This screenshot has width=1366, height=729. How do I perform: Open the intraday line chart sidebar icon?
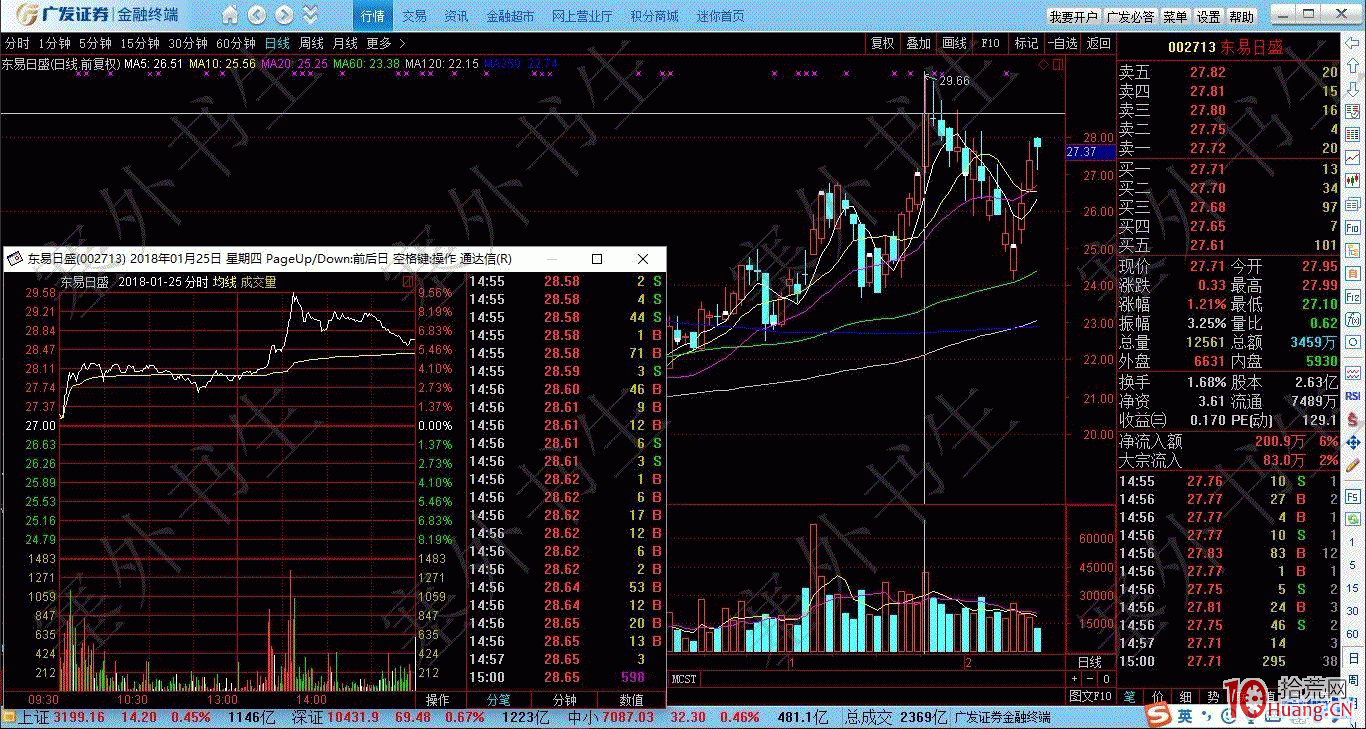[x=1353, y=159]
